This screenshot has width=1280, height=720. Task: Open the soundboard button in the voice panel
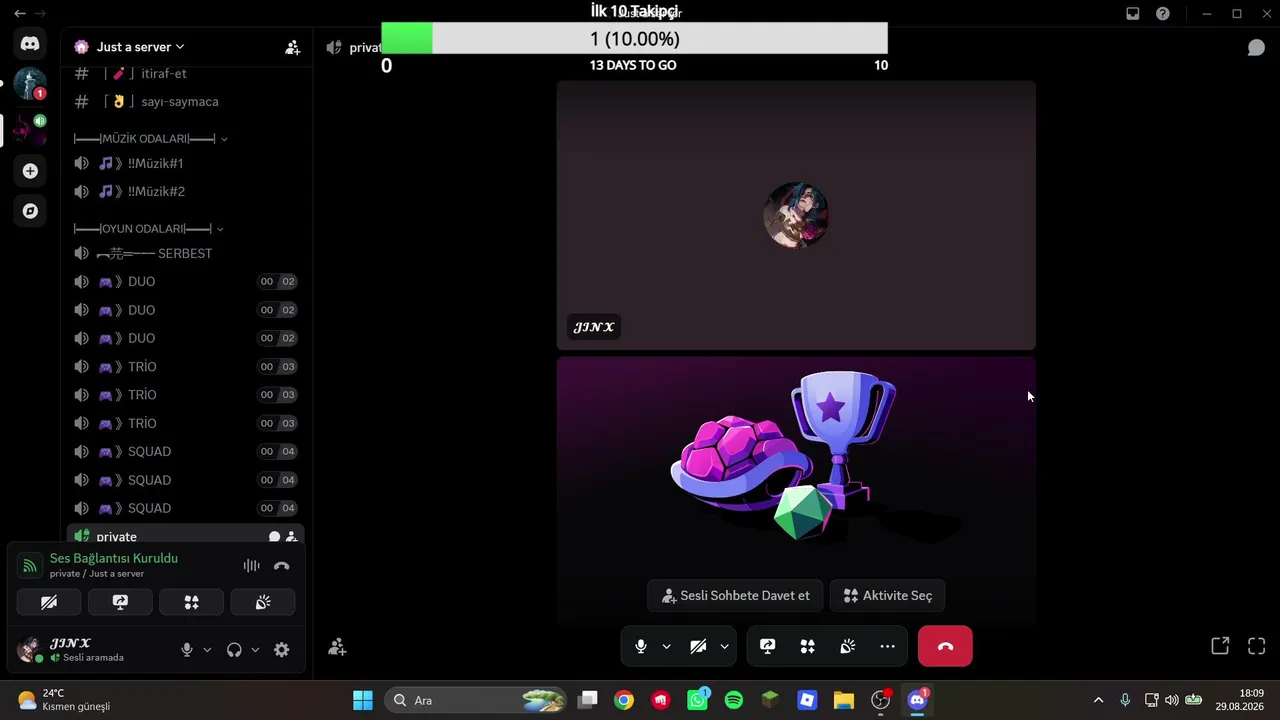click(263, 602)
